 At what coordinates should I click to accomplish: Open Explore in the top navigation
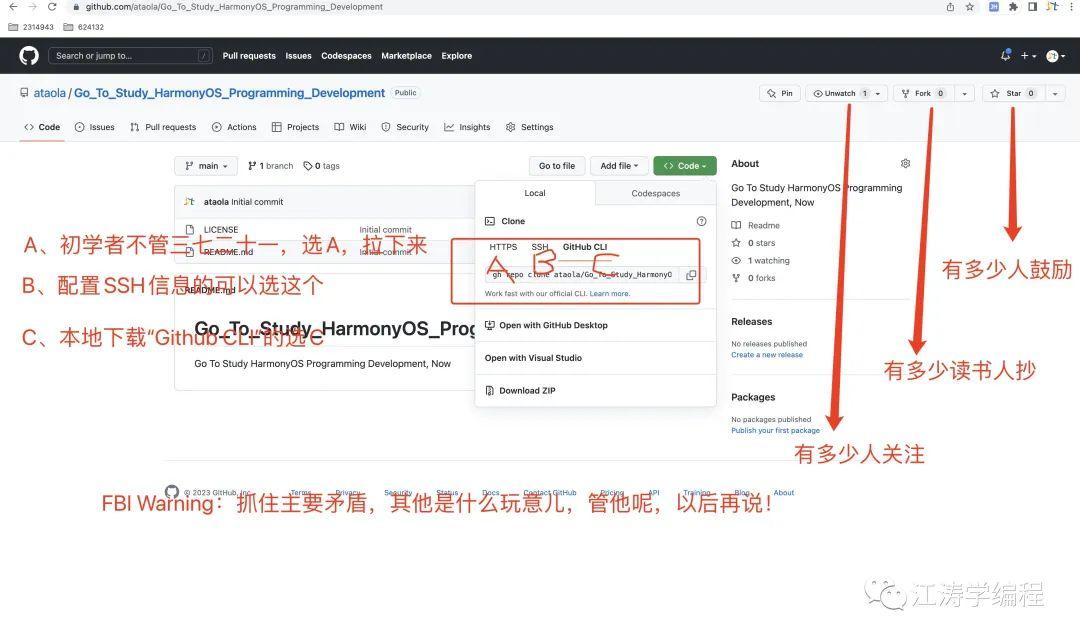457,56
